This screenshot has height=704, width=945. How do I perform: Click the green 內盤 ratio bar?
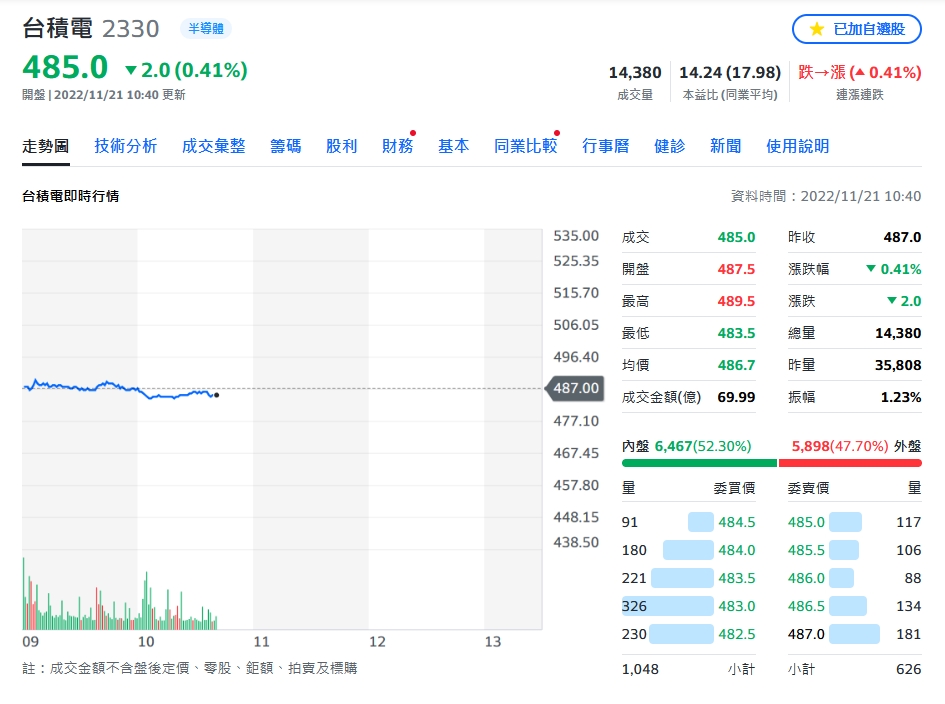(x=699, y=463)
